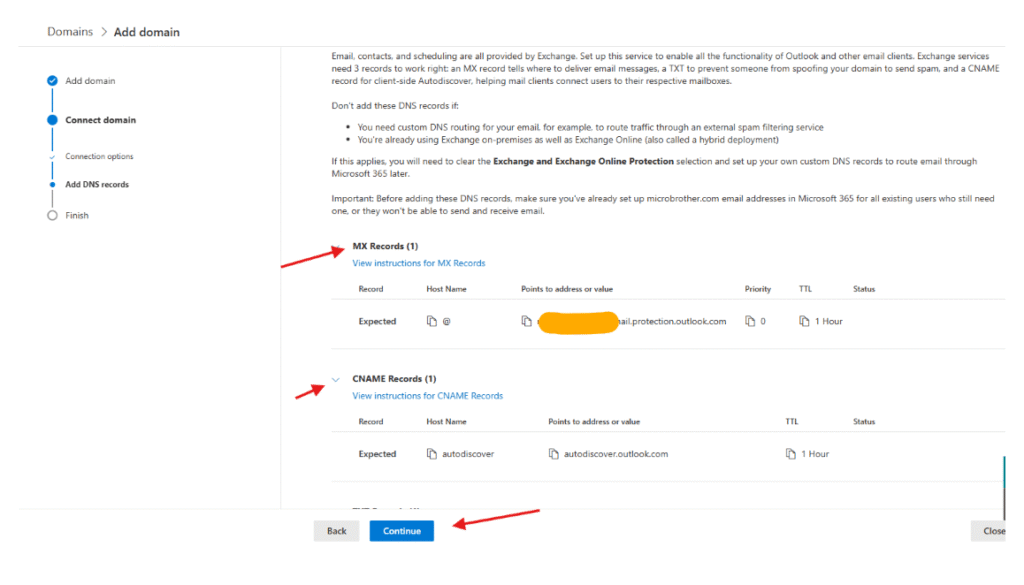Select the Add DNS records sub-step

97,185
